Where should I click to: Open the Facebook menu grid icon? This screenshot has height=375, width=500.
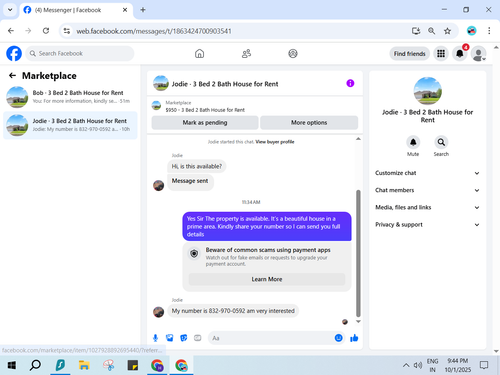(x=441, y=54)
